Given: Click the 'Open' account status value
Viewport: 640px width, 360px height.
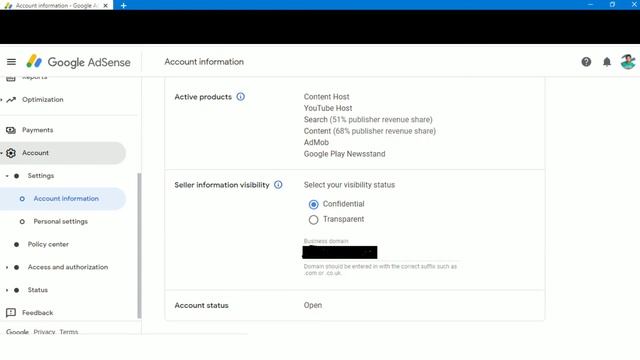Looking at the screenshot, I should [313, 305].
